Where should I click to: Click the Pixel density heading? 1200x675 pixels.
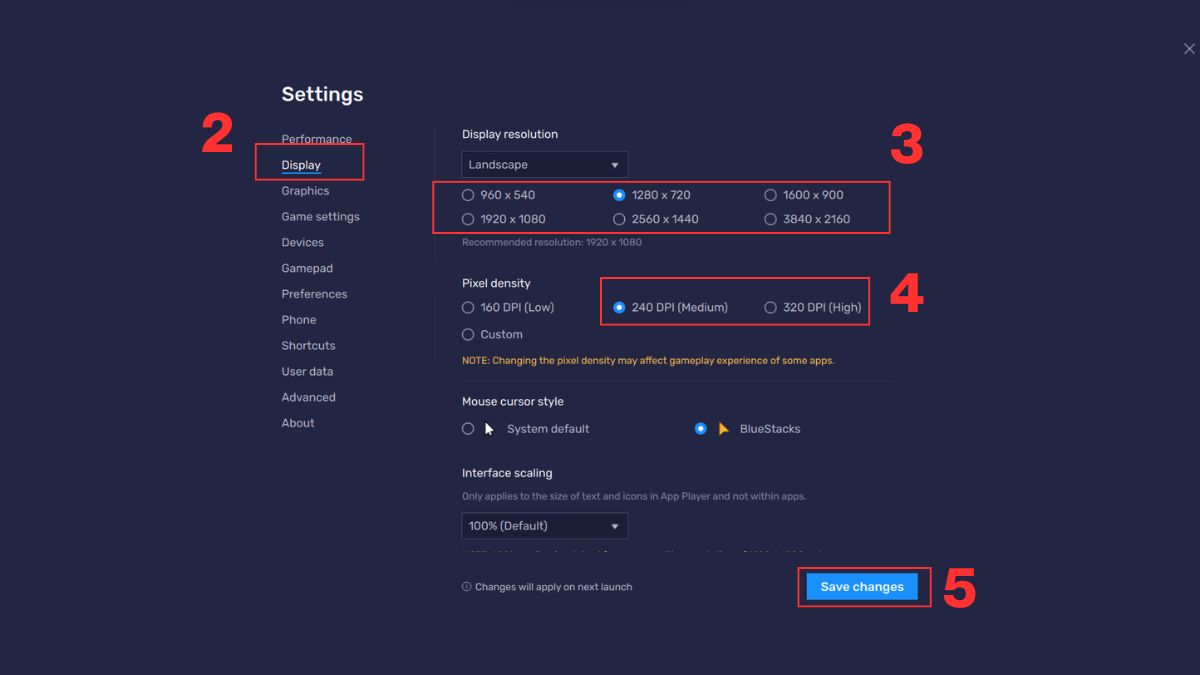(496, 284)
